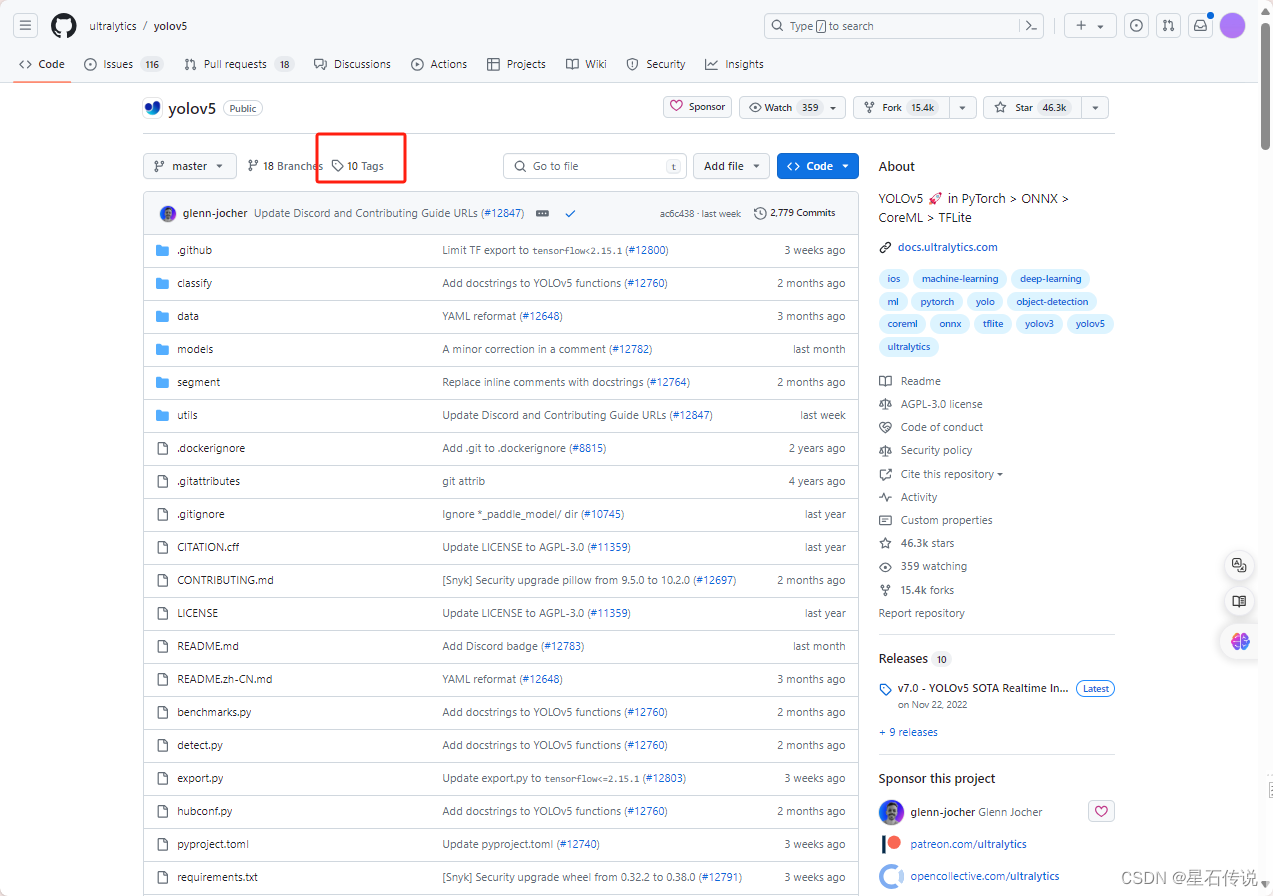1273x896 pixels.
Task: View 2,779 Commits history
Action: 795,213
